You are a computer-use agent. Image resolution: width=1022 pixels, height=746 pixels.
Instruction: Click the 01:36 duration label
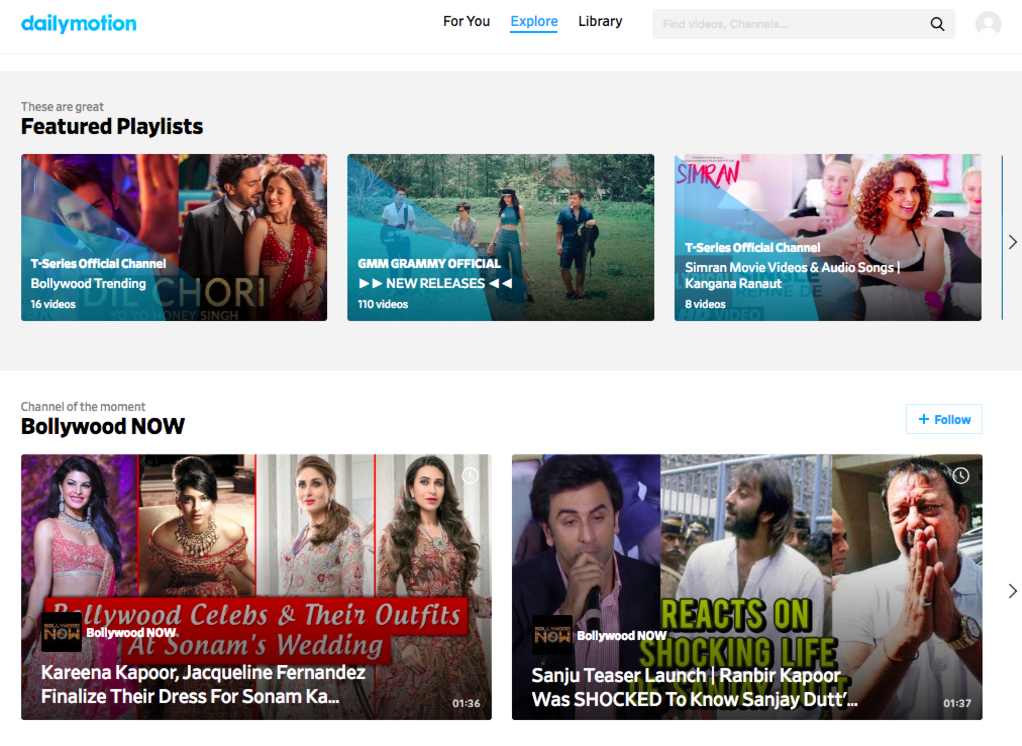(x=466, y=703)
